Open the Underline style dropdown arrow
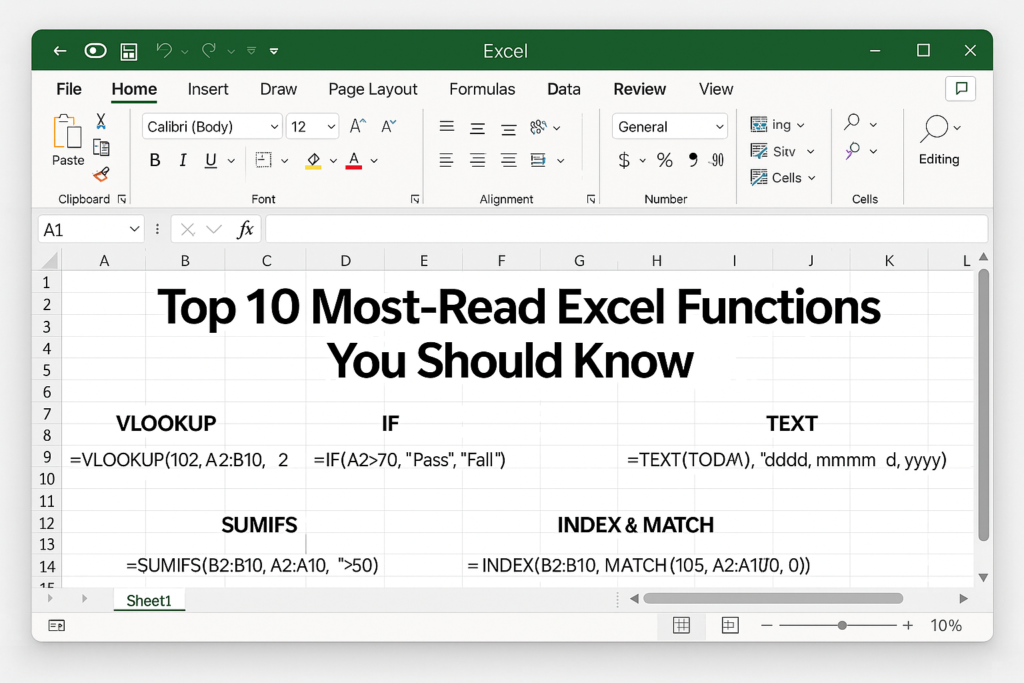This screenshot has width=1024, height=683. [x=231, y=161]
